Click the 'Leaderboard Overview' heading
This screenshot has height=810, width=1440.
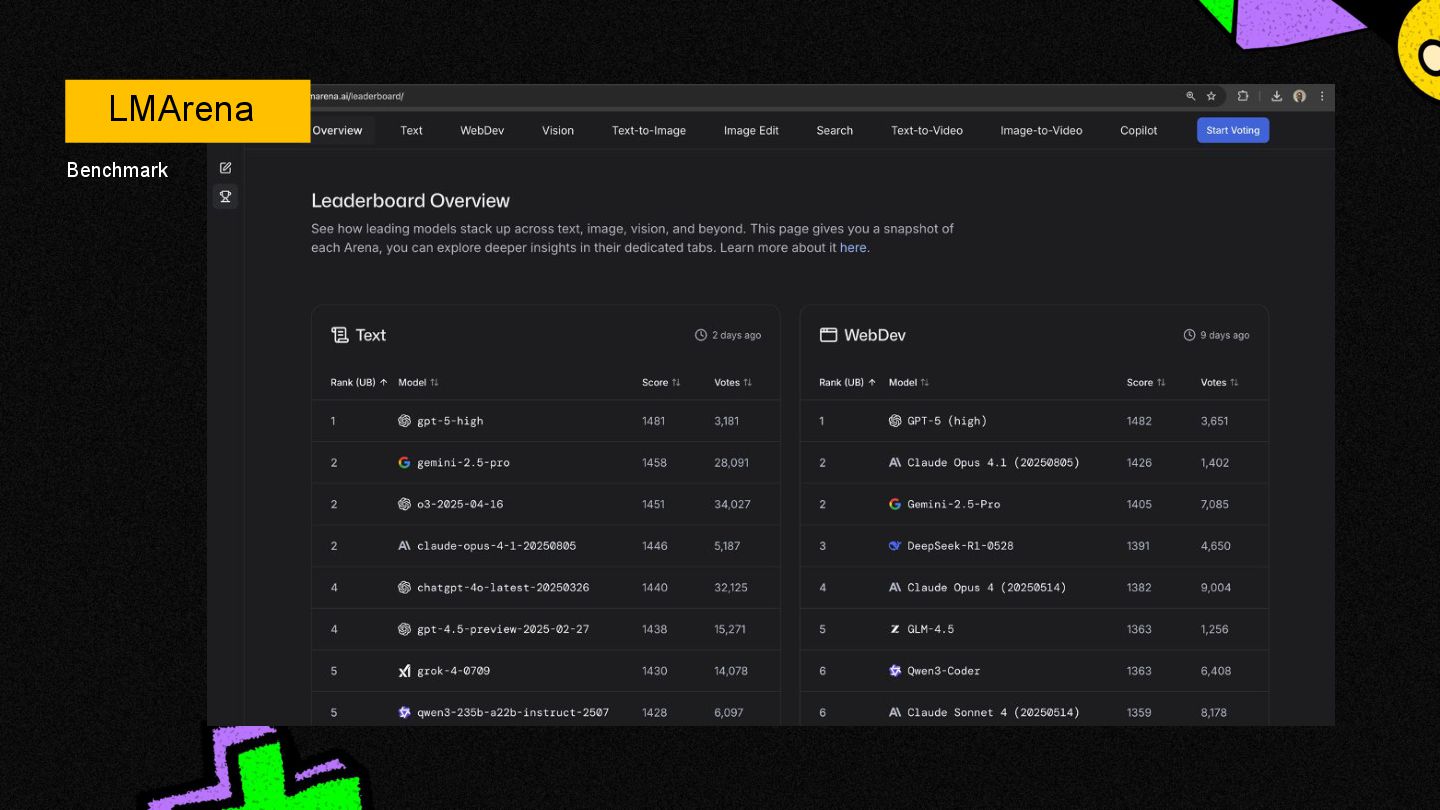pyautogui.click(x=410, y=200)
